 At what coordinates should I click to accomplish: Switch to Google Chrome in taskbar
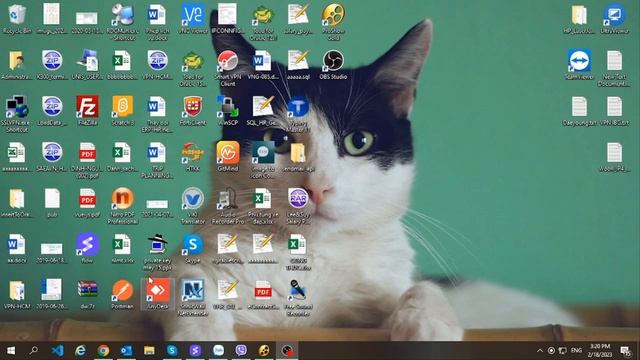click(x=103, y=350)
